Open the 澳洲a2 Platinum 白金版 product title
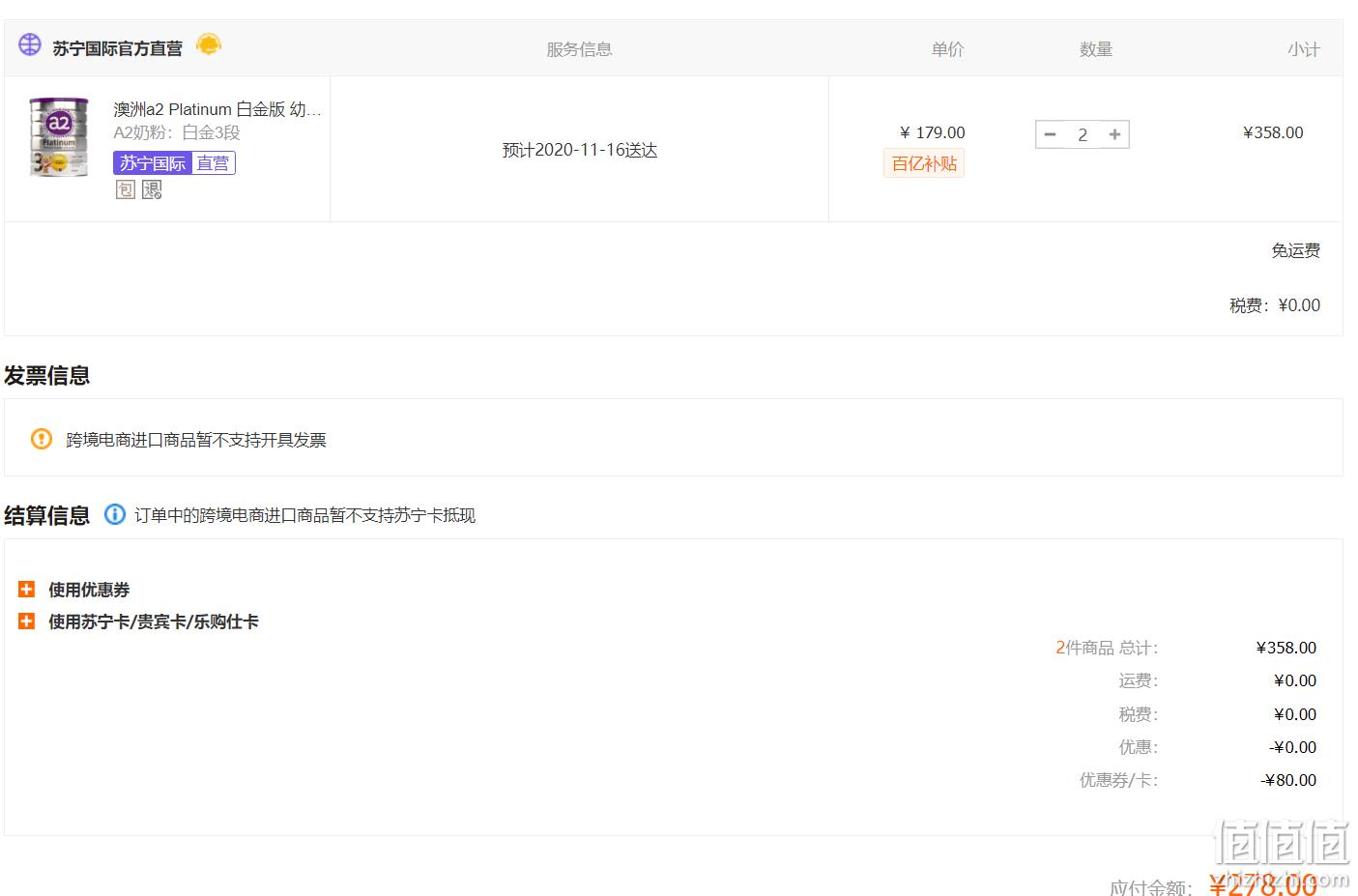The width and height of the screenshot is (1358, 896). [217, 109]
